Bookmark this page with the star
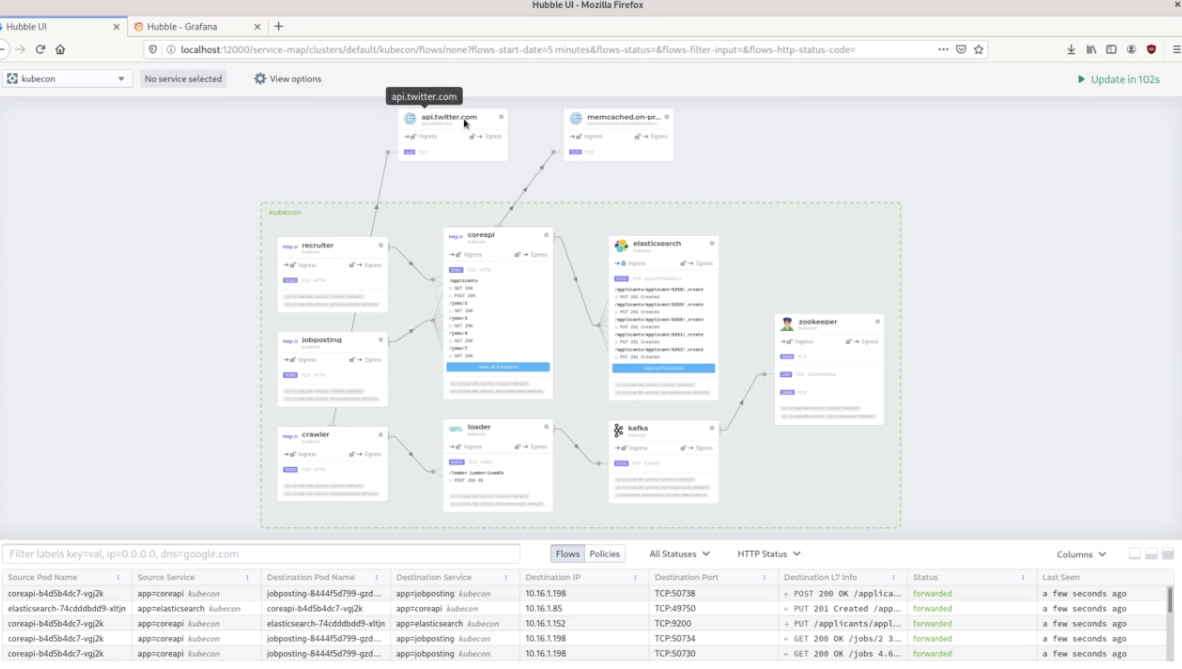Image resolution: width=1182 pixels, height=669 pixels. click(978, 49)
